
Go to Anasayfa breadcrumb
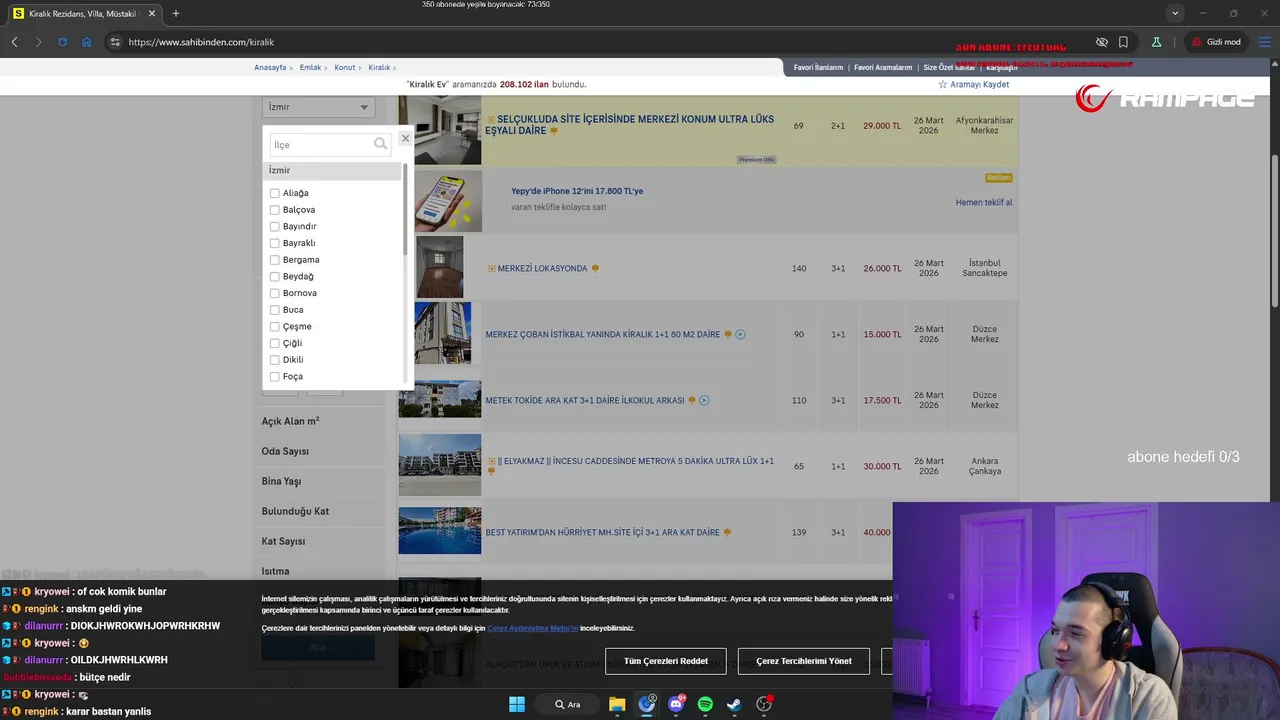point(270,67)
